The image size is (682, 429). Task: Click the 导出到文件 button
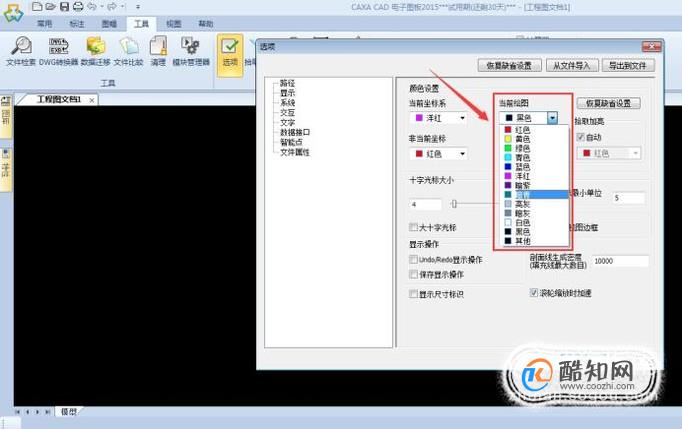tap(628, 66)
